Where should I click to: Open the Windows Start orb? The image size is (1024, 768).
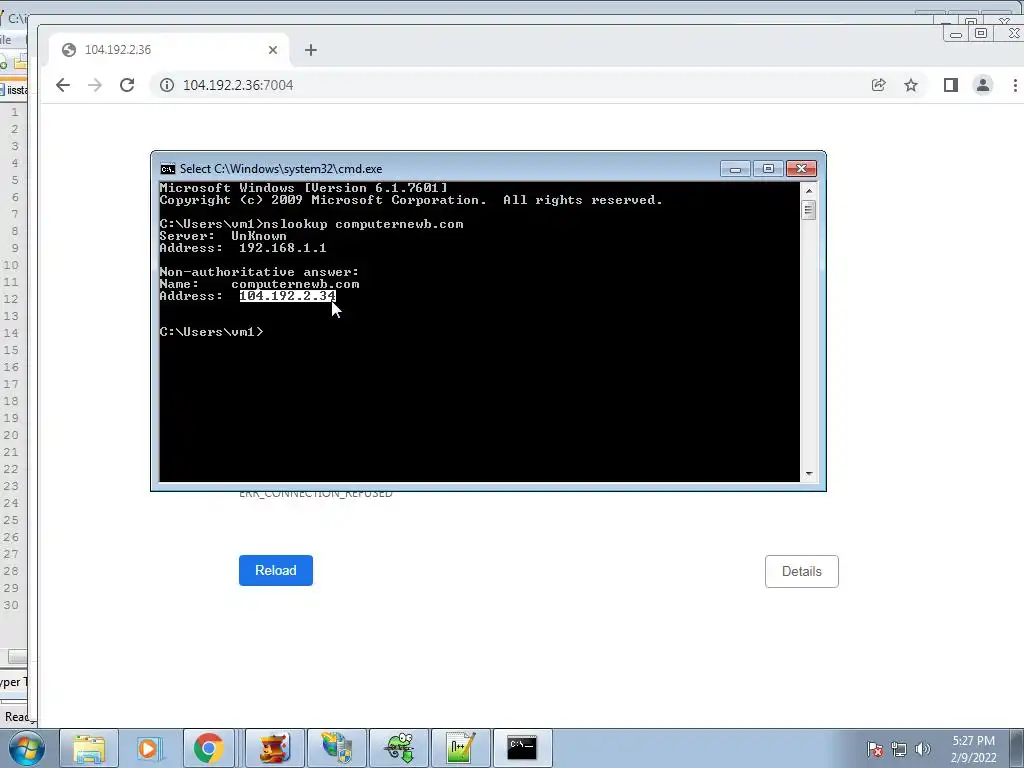click(x=27, y=748)
